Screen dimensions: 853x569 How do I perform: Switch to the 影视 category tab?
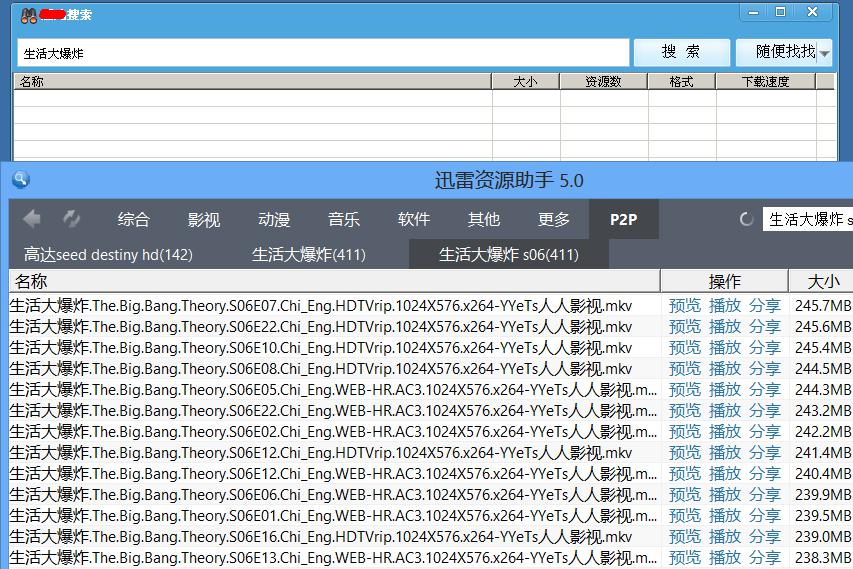[203, 220]
